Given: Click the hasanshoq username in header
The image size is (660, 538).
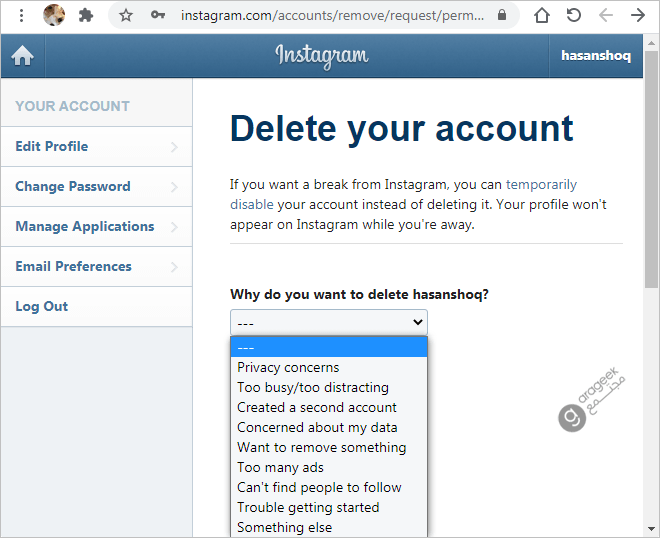Looking at the screenshot, I should pos(596,56).
